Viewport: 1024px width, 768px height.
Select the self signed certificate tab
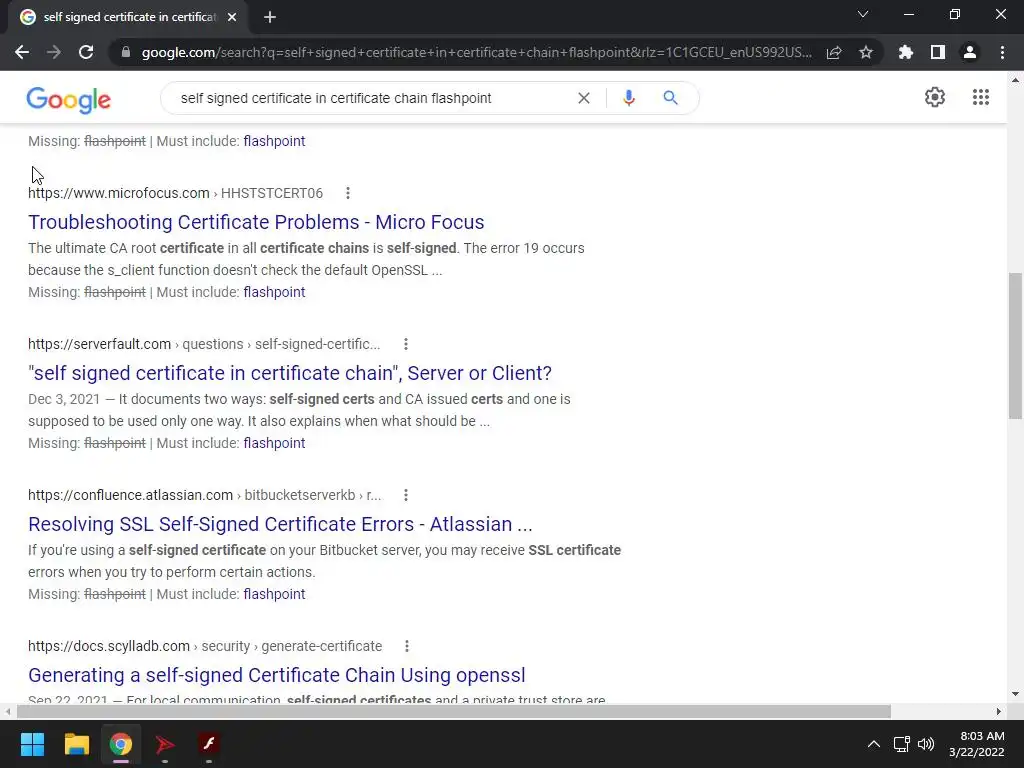pyautogui.click(x=129, y=17)
